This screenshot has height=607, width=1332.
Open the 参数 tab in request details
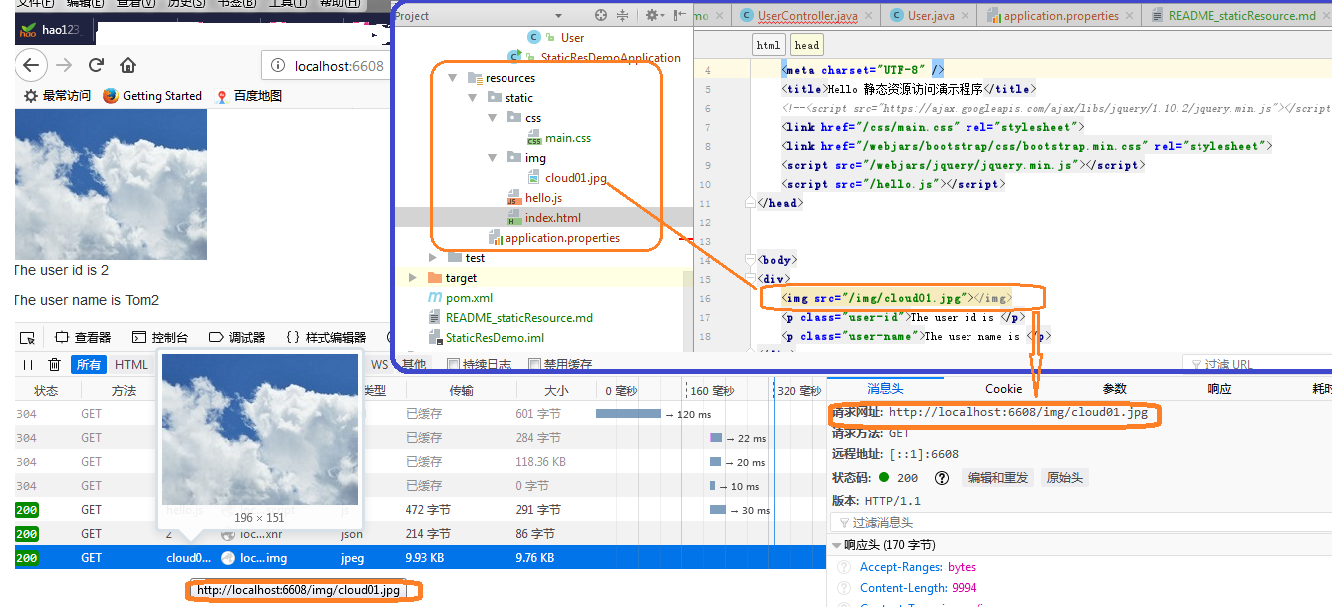click(1115, 389)
